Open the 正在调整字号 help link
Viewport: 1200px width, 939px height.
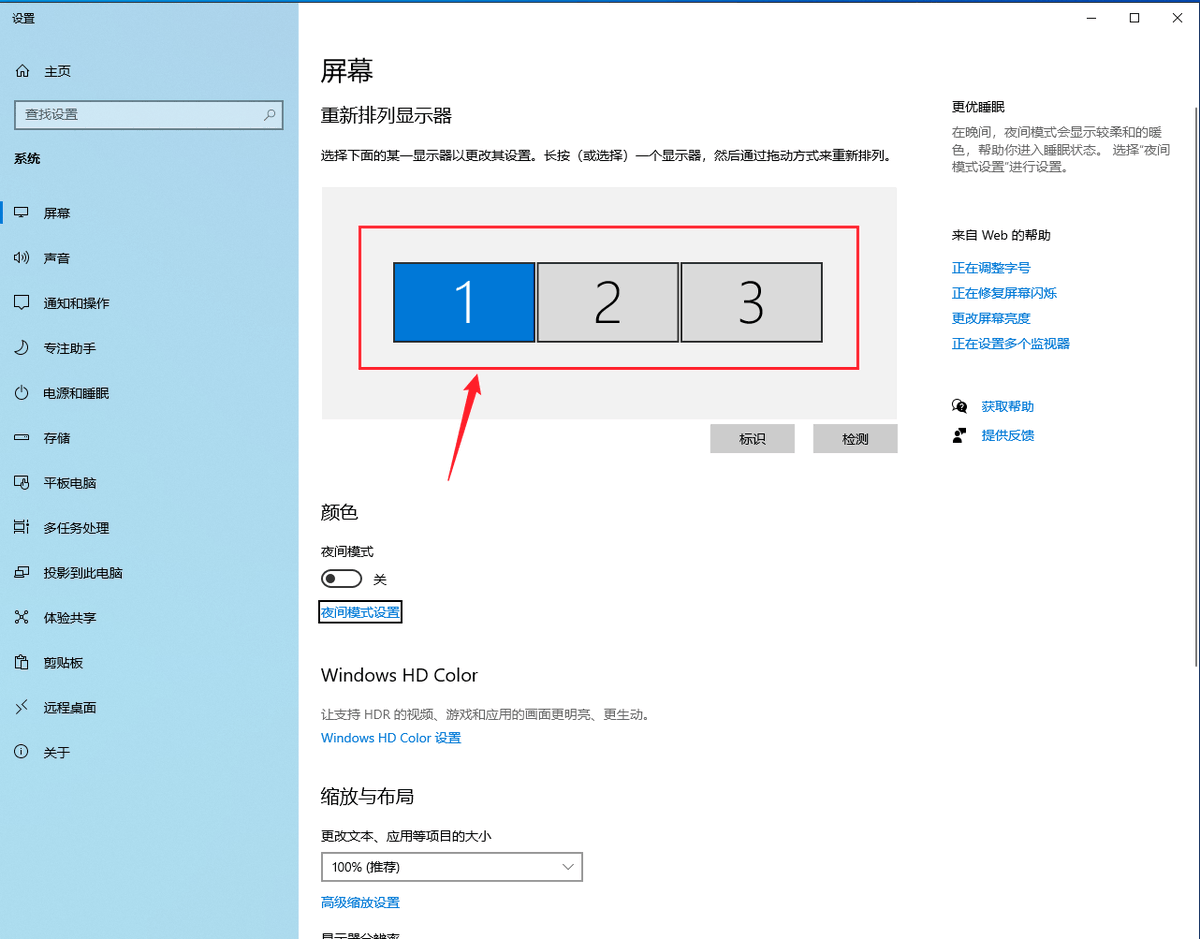point(991,268)
